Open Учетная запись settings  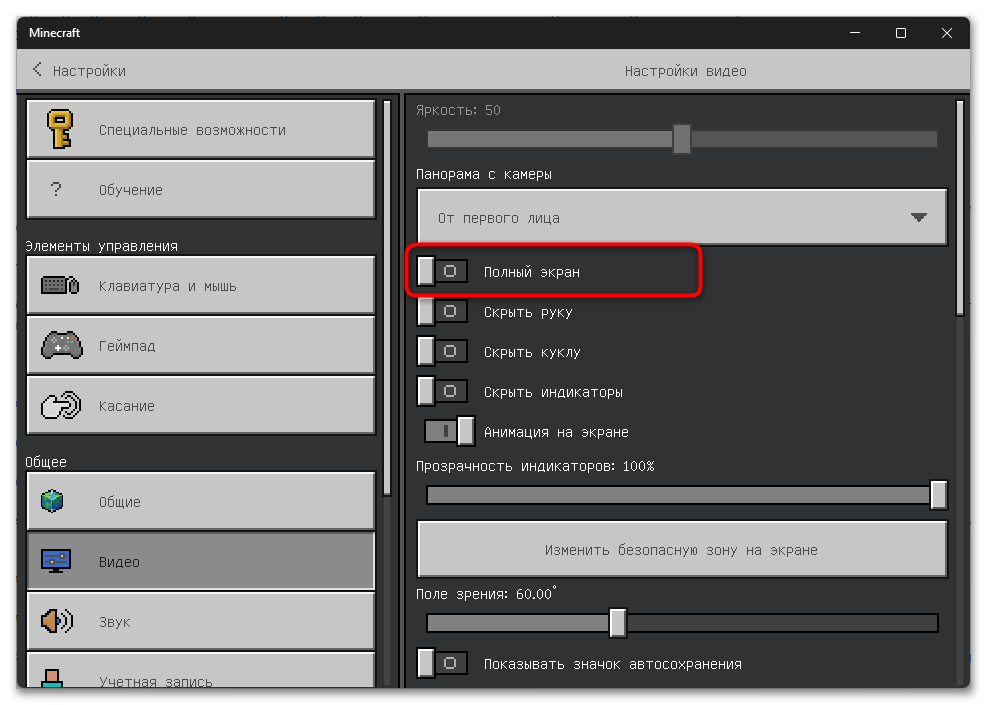pos(201,671)
